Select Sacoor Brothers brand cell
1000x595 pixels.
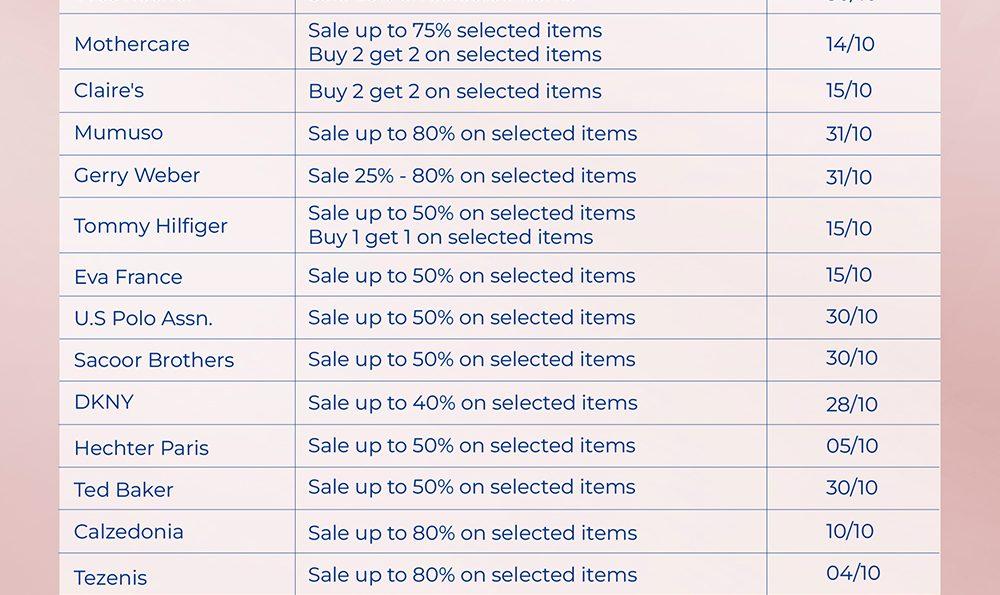tap(154, 361)
